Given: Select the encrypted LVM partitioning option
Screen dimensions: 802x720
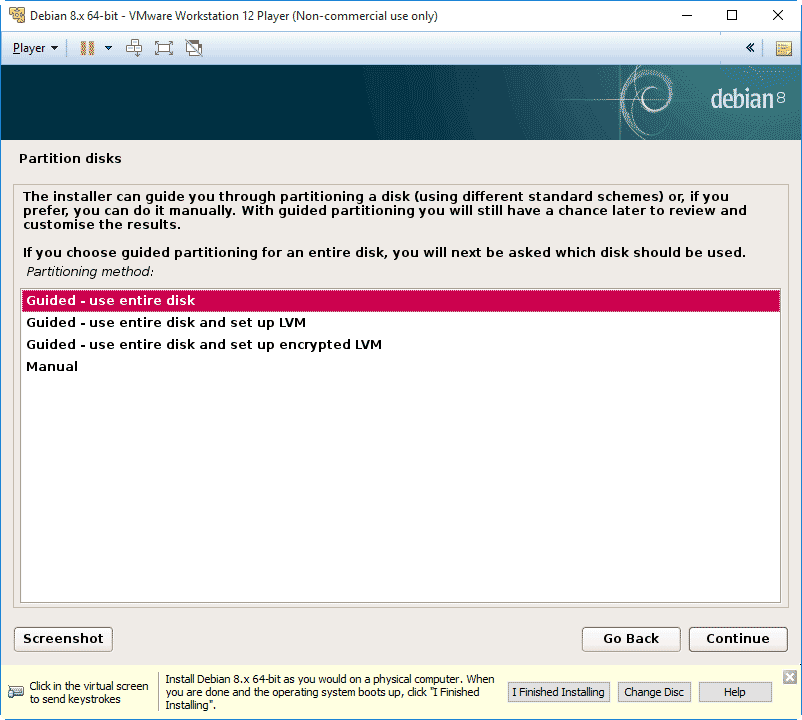Looking at the screenshot, I should tap(204, 345).
